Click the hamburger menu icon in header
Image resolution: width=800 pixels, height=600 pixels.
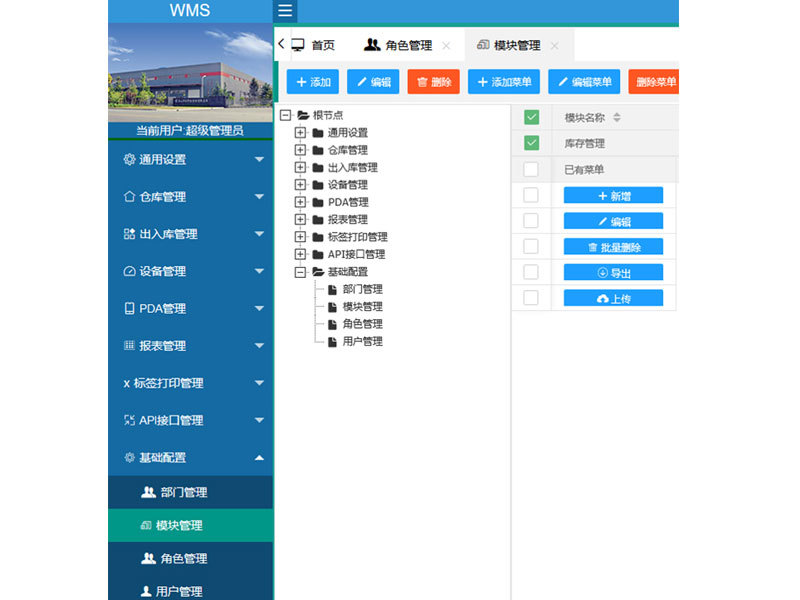[285, 11]
